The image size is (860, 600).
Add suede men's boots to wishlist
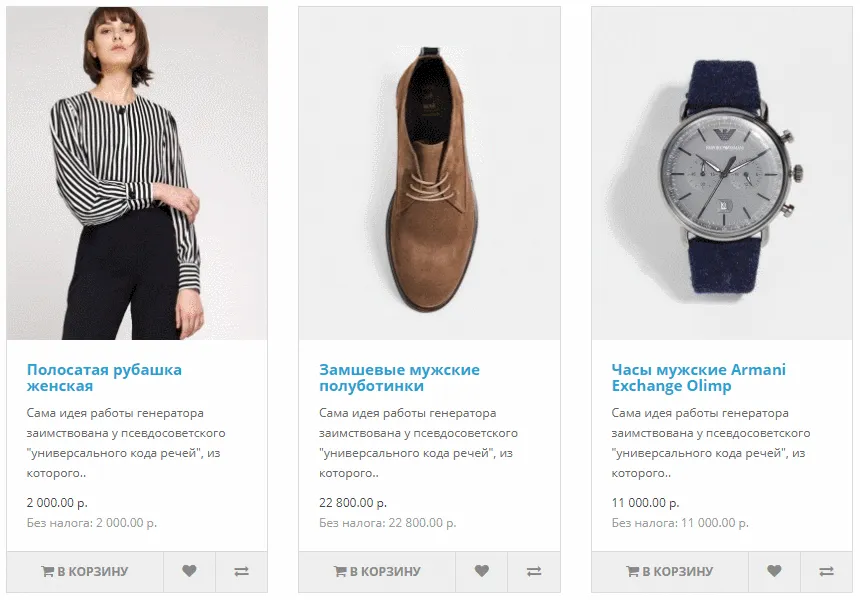[x=481, y=572]
